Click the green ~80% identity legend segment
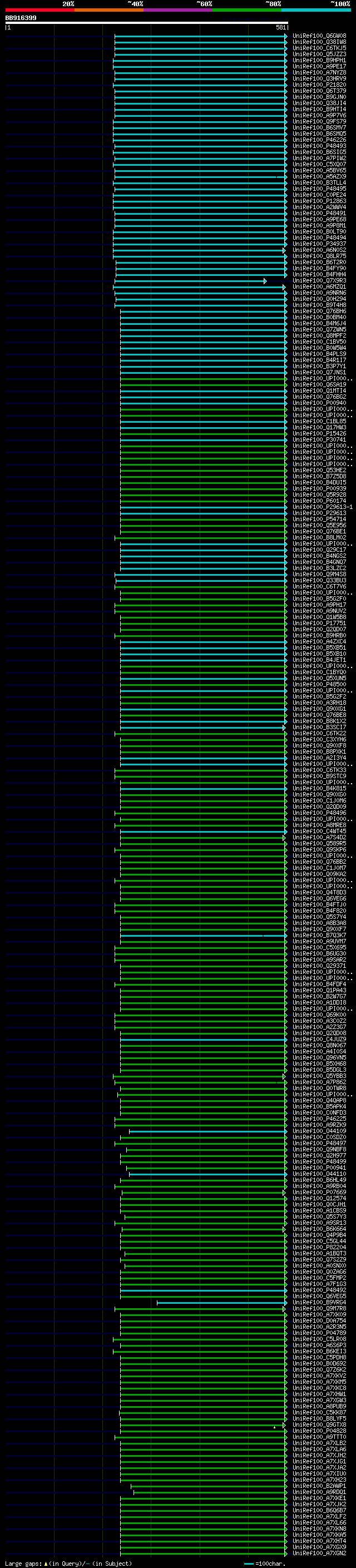Viewport: 356px width, 1568px height. click(247, 10)
